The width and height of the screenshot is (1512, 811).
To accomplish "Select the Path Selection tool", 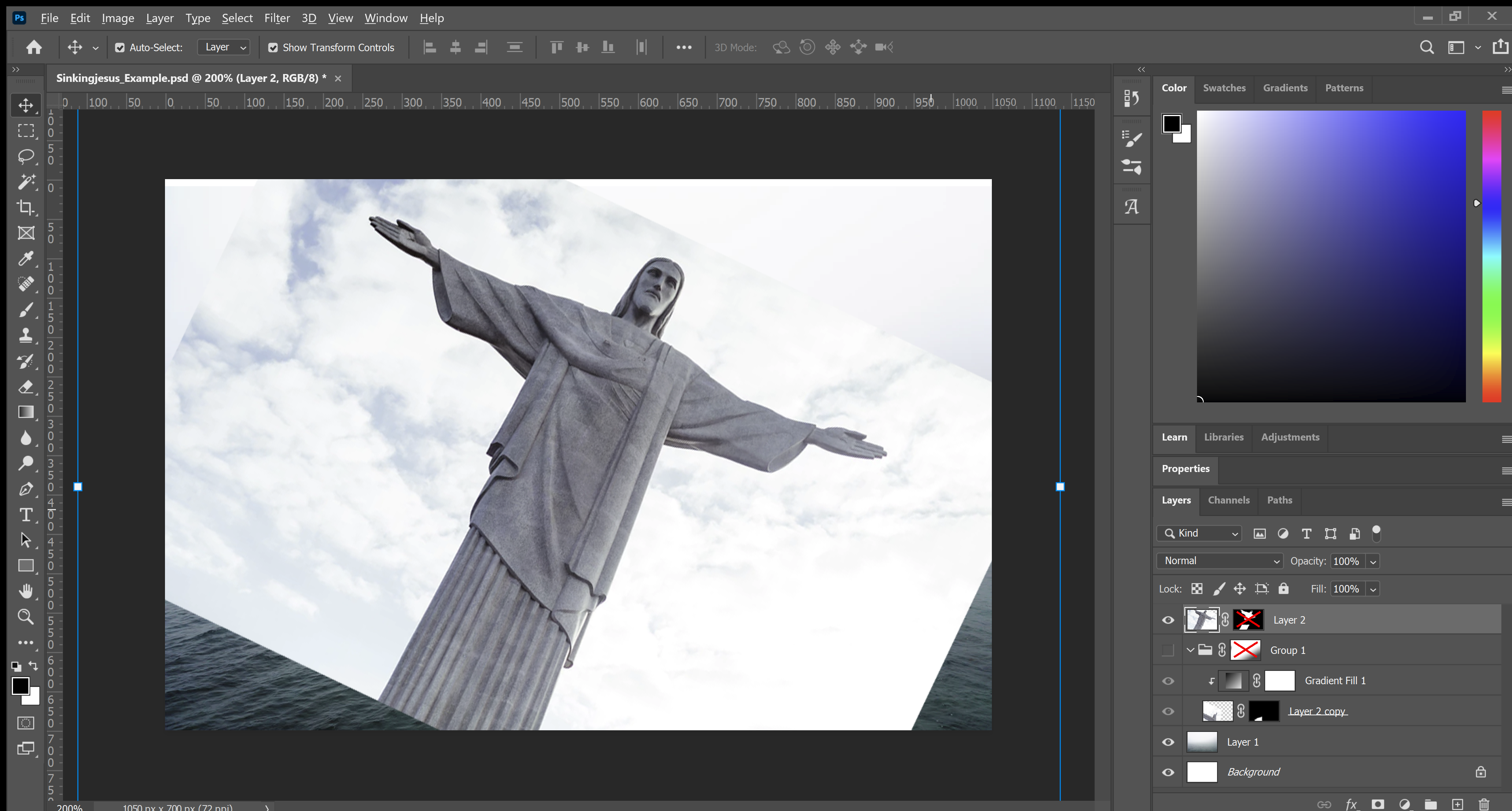I will tap(26, 540).
